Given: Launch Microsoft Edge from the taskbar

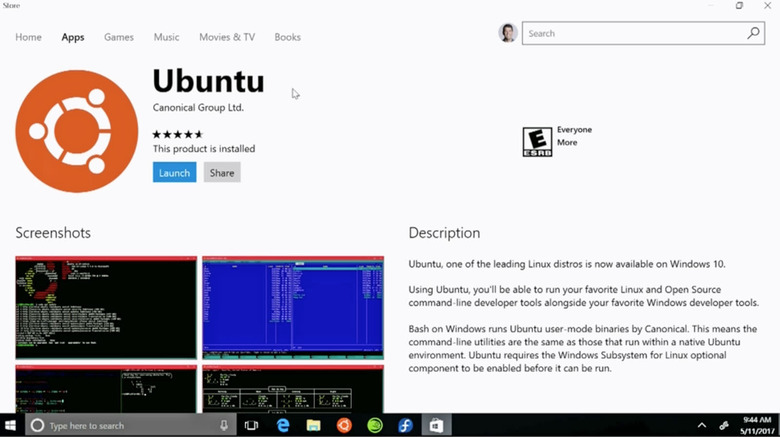Looking at the screenshot, I should (283, 425).
